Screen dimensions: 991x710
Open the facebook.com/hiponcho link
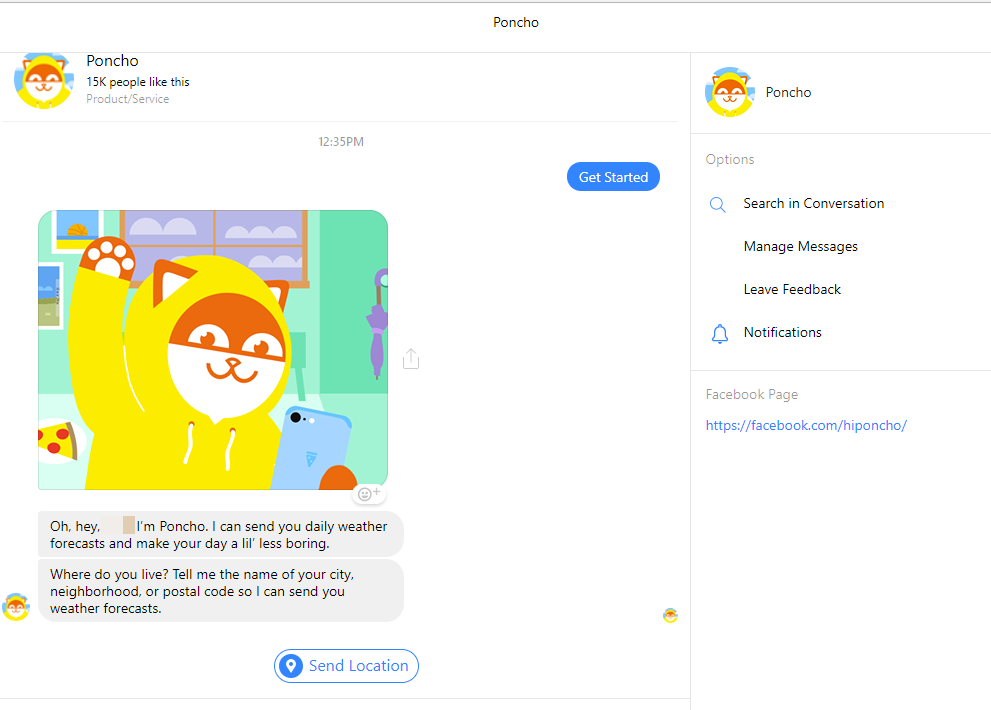point(806,425)
